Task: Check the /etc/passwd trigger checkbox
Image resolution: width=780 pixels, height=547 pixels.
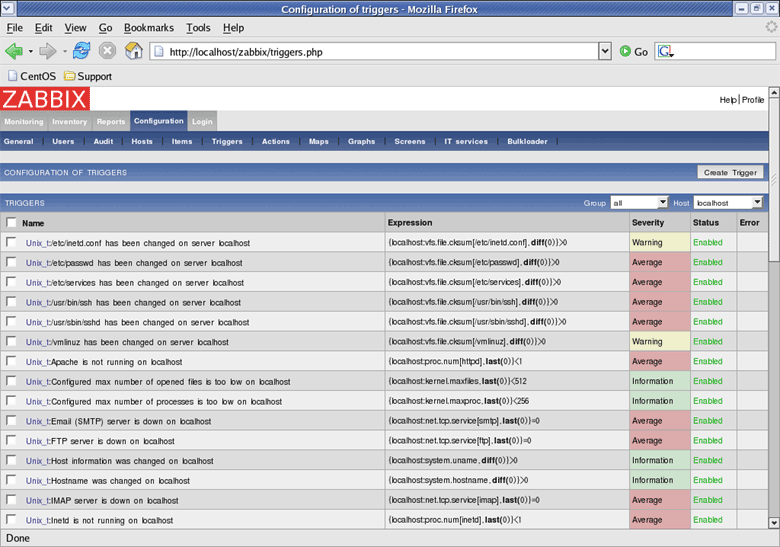Action: click(12, 263)
